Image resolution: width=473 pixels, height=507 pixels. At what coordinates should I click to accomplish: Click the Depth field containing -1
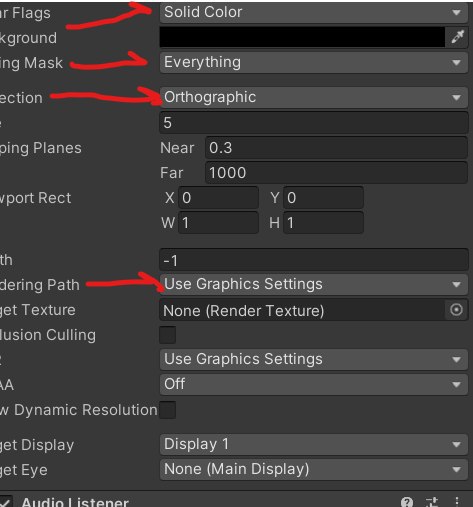pyautogui.click(x=314, y=260)
